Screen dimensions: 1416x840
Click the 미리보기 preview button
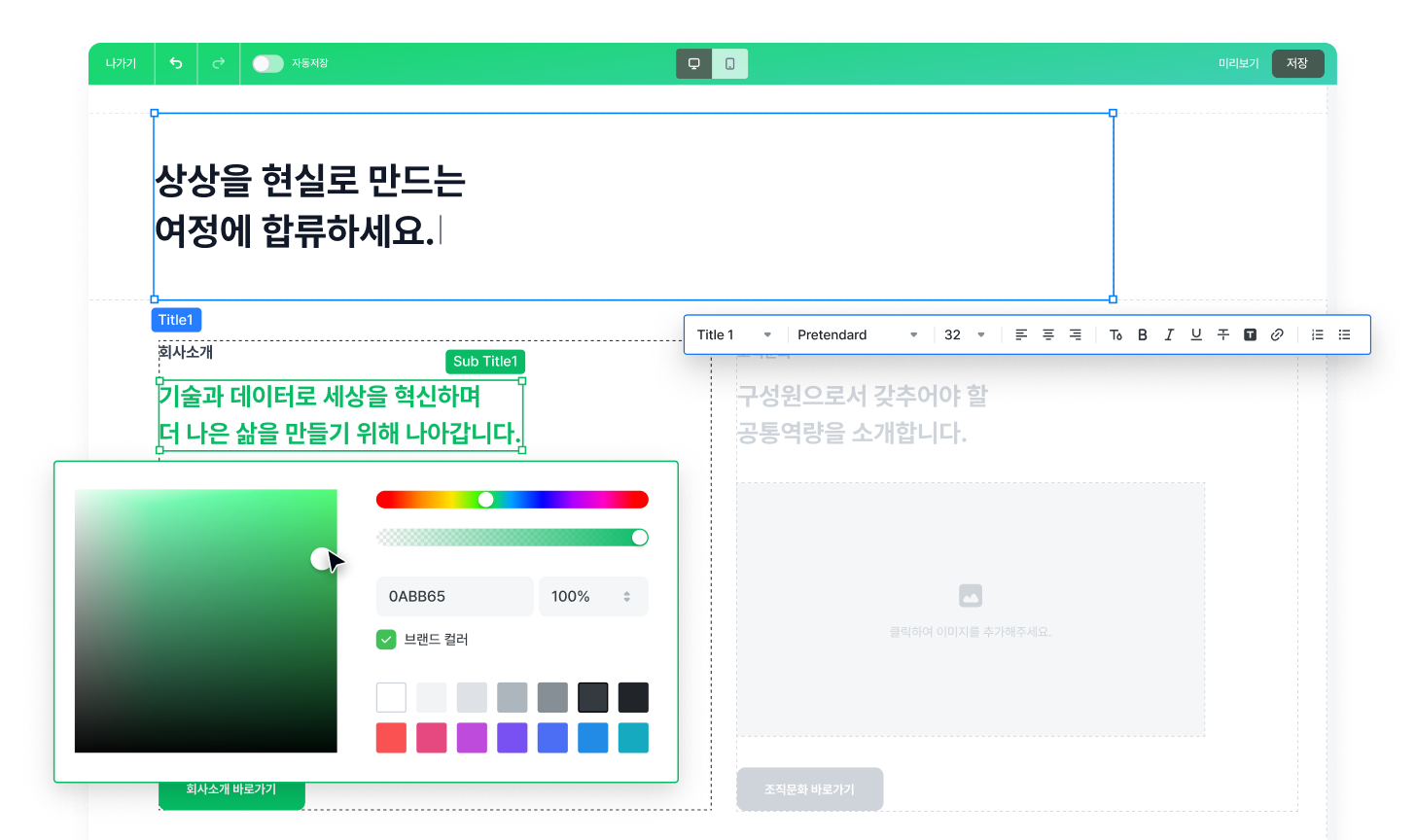(1238, 63)
